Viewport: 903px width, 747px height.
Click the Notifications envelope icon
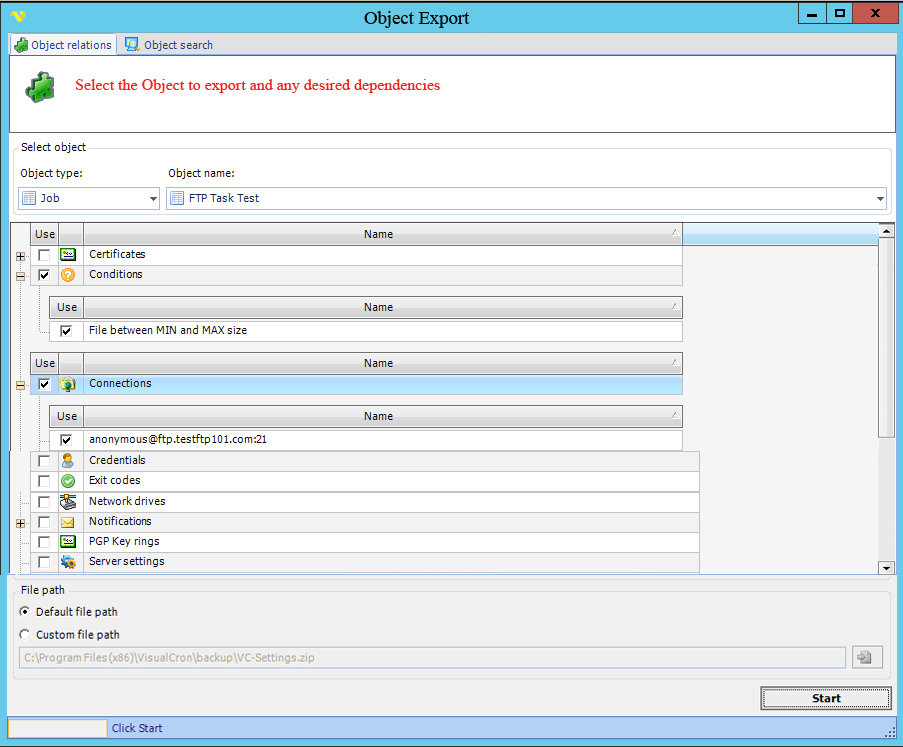click(68, 522)
